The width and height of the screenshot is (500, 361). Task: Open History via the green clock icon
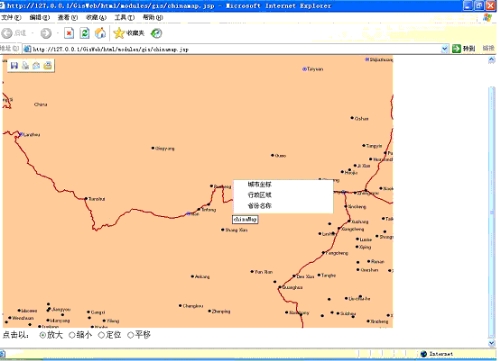coord(156,33)
